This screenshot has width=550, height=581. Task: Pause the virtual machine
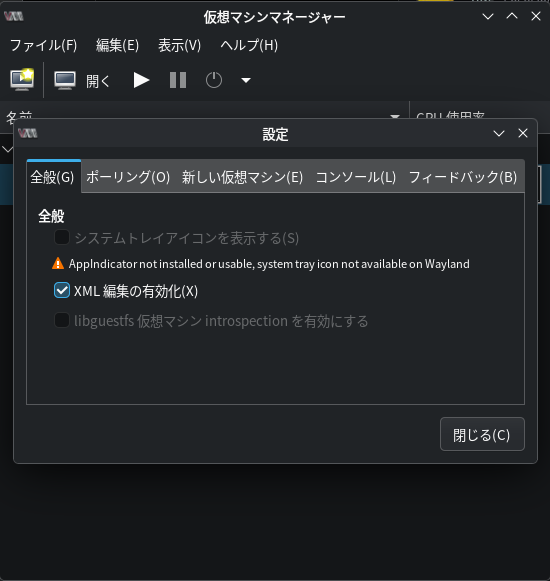[x=178, y=80]
